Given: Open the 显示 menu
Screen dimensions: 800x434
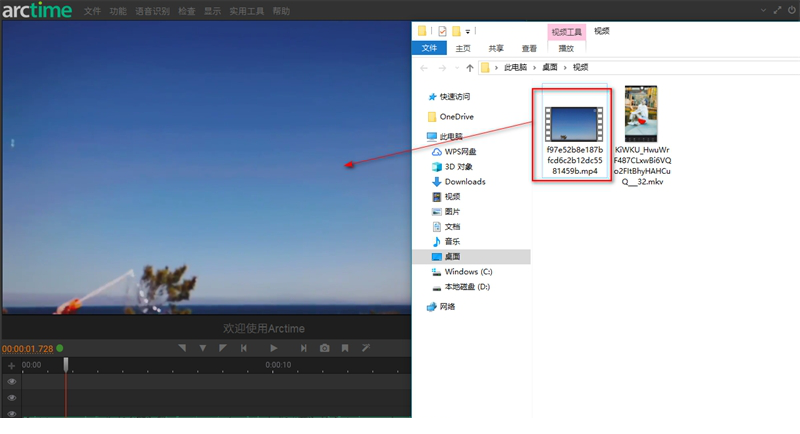Looking at the screenshot, I should coord(212,11).
